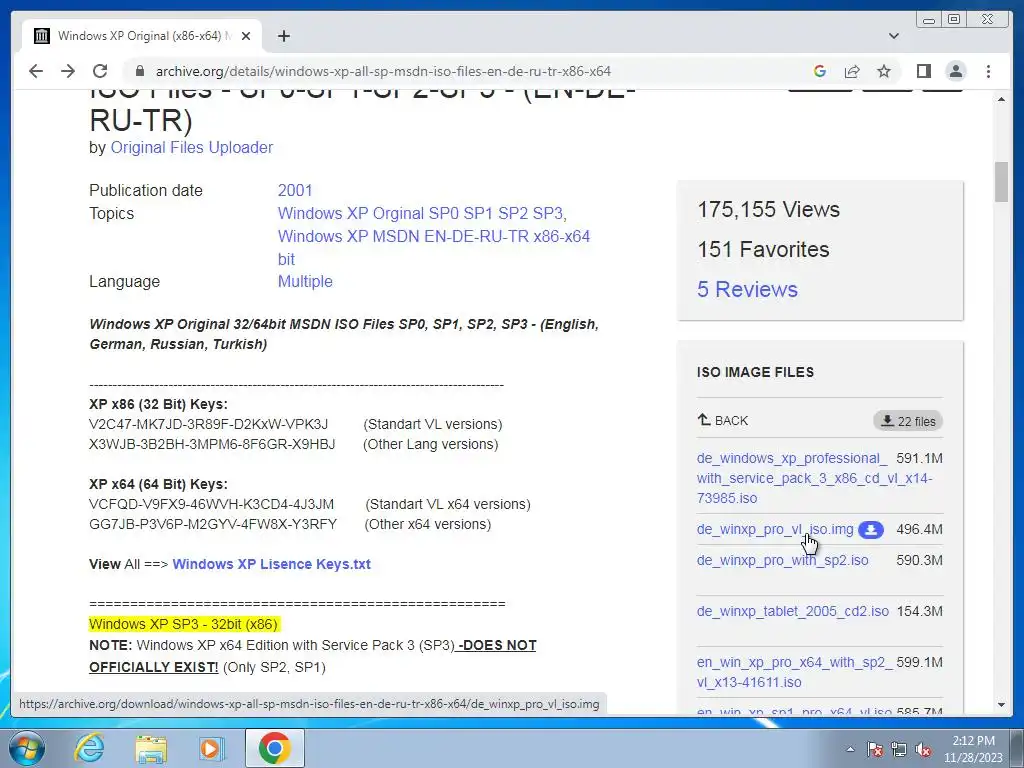Download de_winxp_tablet_2005_cd2.iso file
The height and width of the screenshot is (768, 1024).
click(x=793, y=611)
